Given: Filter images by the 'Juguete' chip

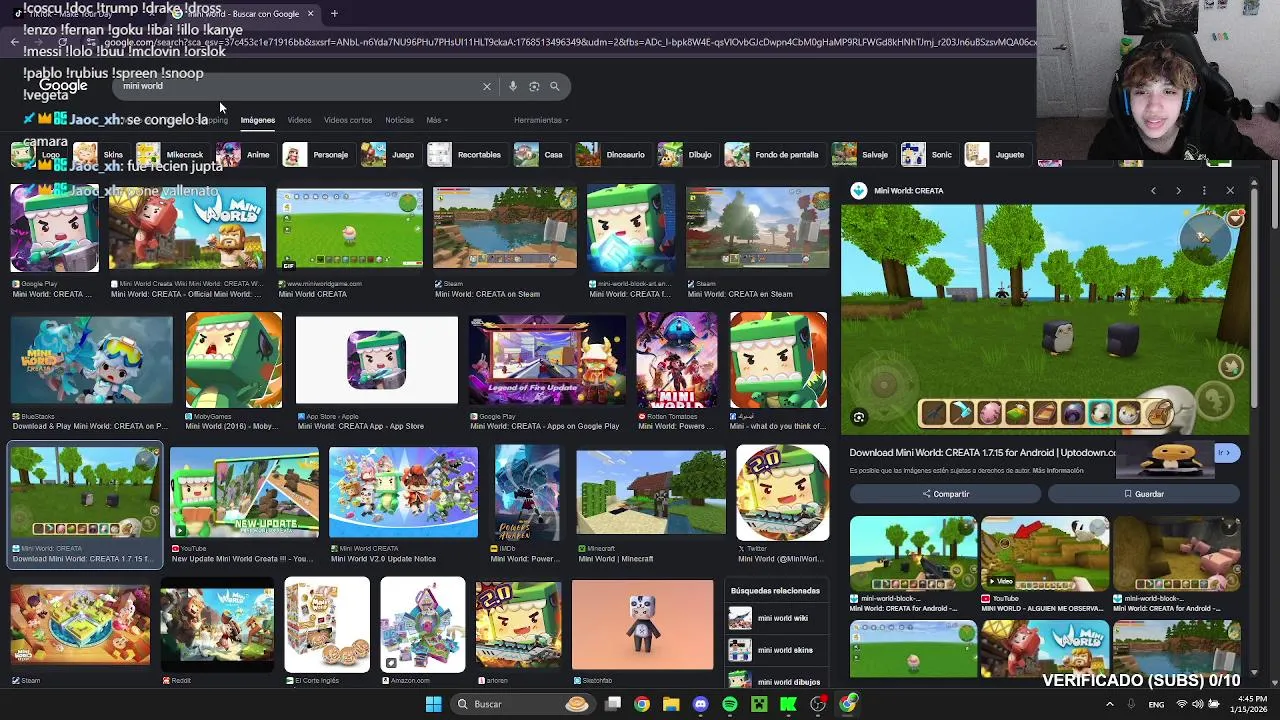Looking at the screenshot, I should [x=996, y=155].
